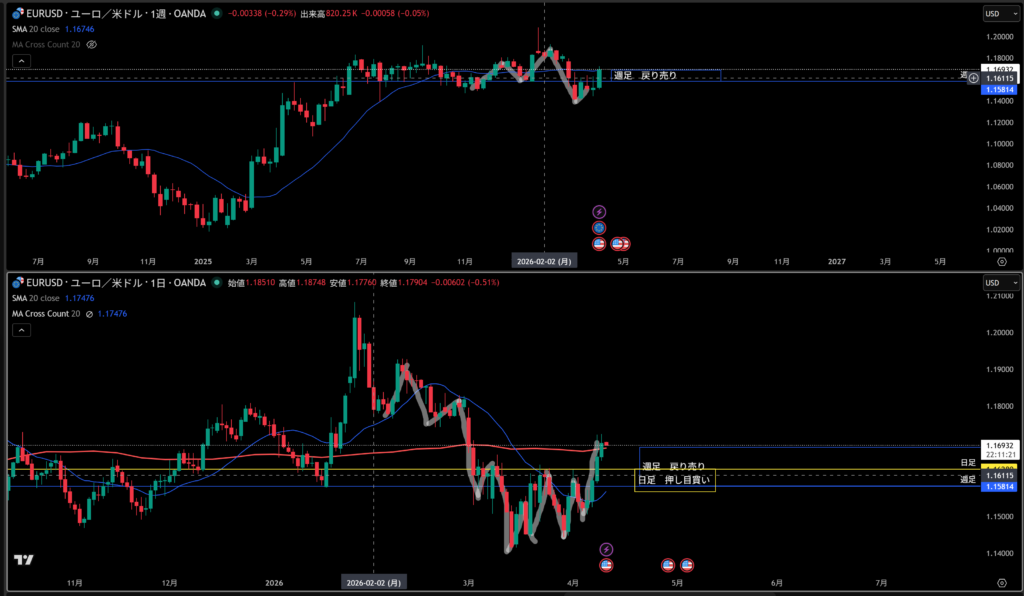Select the yellow '日足 押し目買い' text box

coord(676,480)
